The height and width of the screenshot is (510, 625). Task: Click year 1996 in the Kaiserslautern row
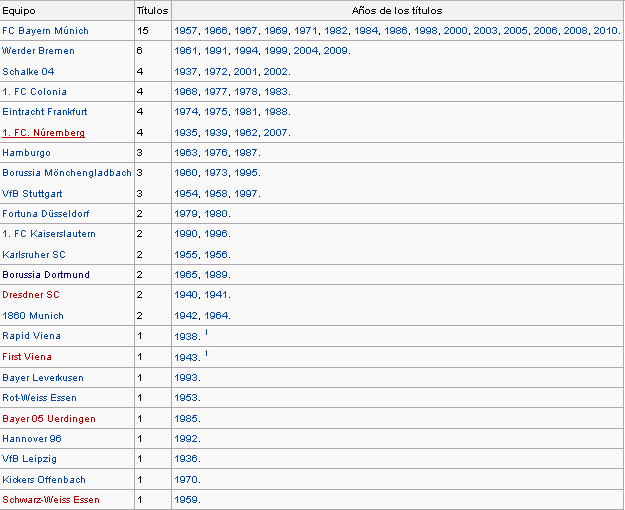pos(216,234)
